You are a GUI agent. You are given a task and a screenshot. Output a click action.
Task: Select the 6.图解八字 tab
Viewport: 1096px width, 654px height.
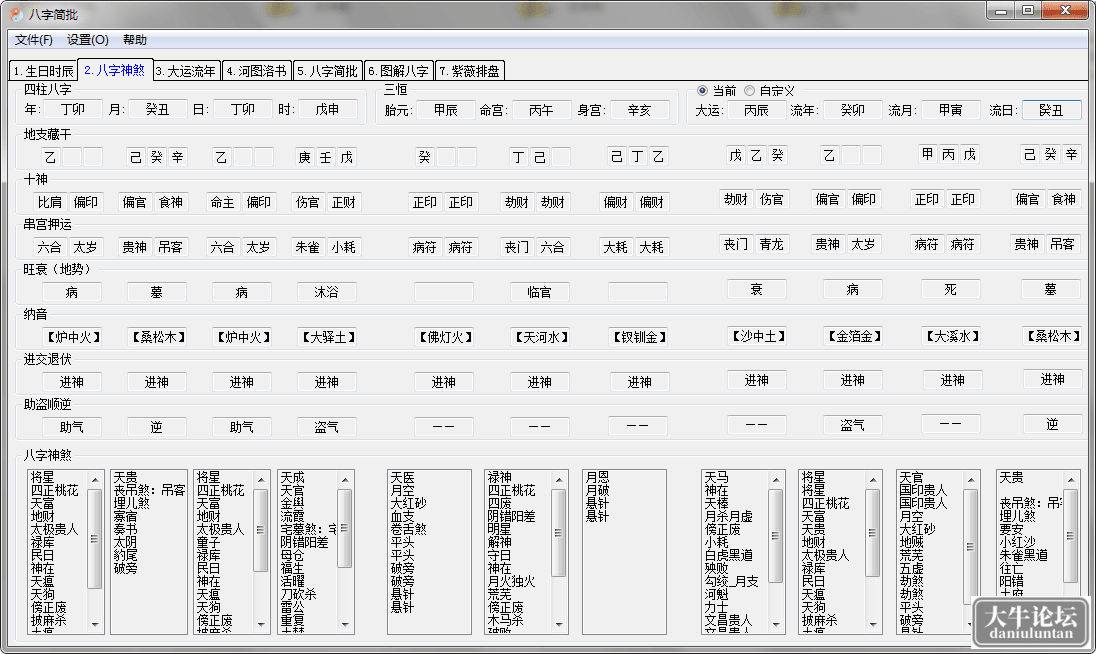(x=398, y=71)
